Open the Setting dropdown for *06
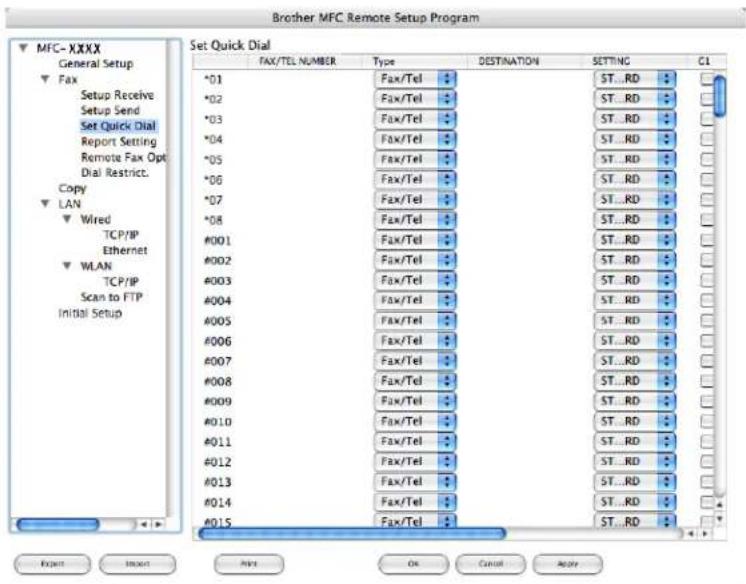Screen dimensions: 746x584 point(635,179)
